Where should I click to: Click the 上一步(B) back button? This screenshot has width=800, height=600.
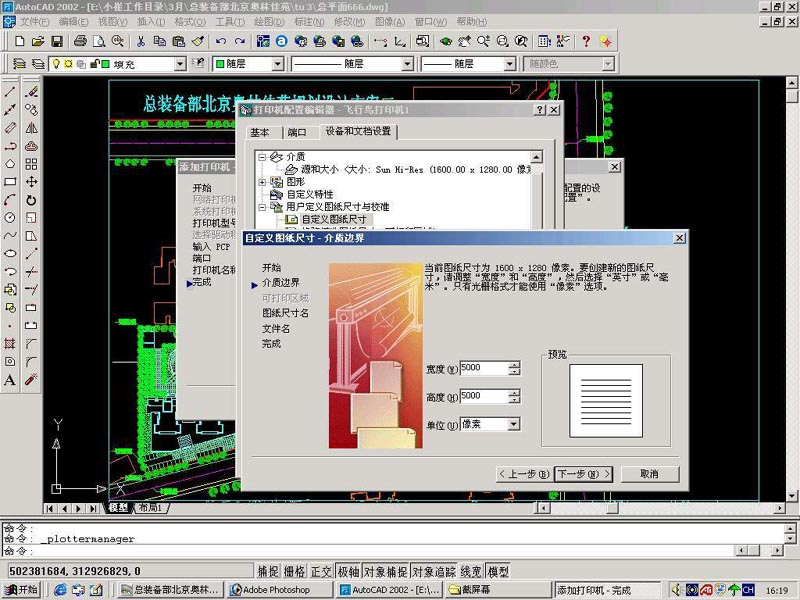click(x=524, y=474)
